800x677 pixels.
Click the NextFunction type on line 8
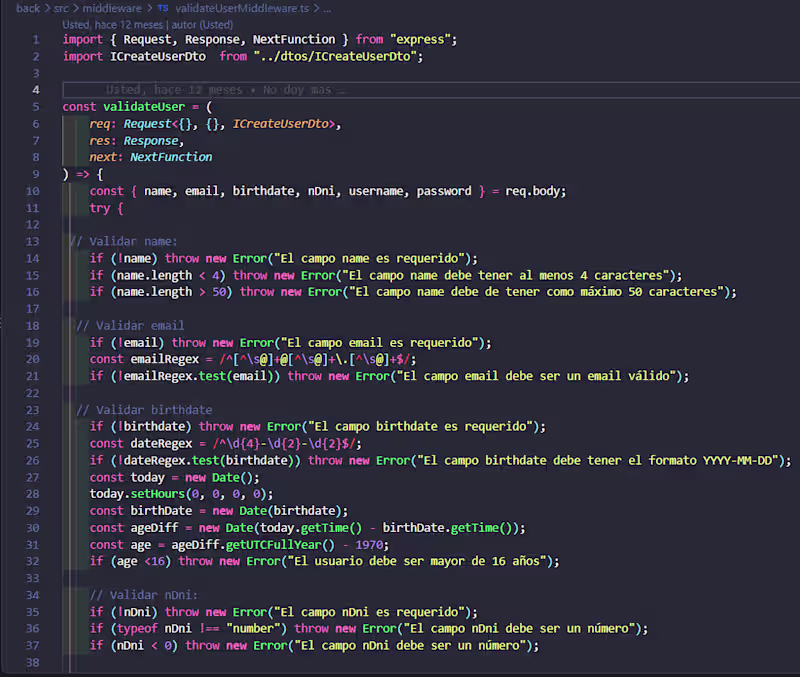coord(171,157)
